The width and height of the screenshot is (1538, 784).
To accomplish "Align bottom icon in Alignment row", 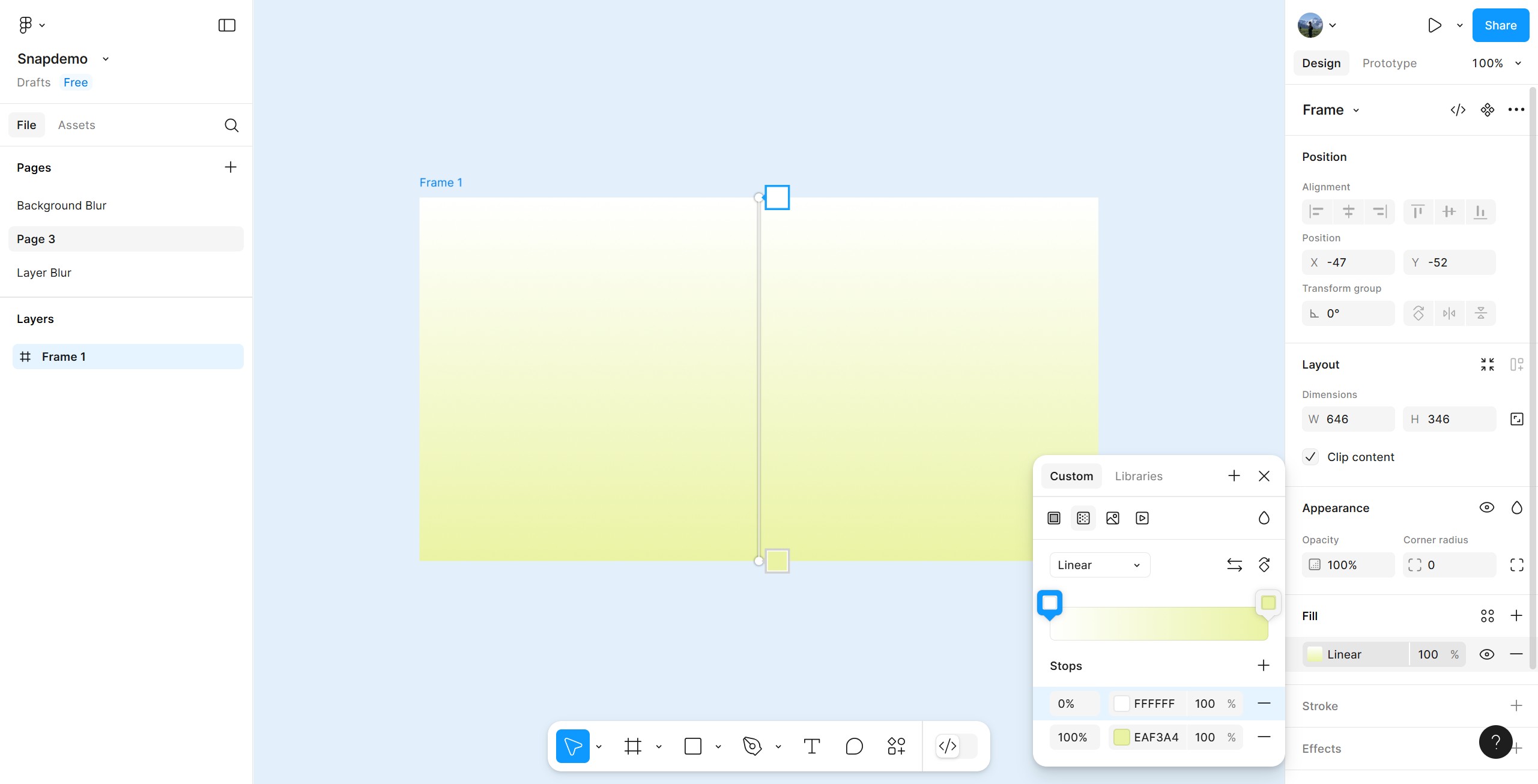I will 1481,211.
